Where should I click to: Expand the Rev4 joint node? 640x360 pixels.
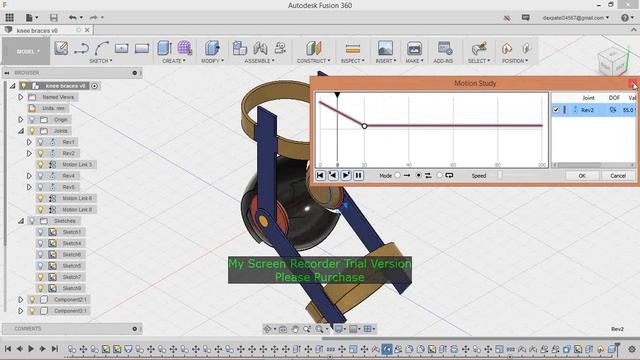tap(29, 176)
